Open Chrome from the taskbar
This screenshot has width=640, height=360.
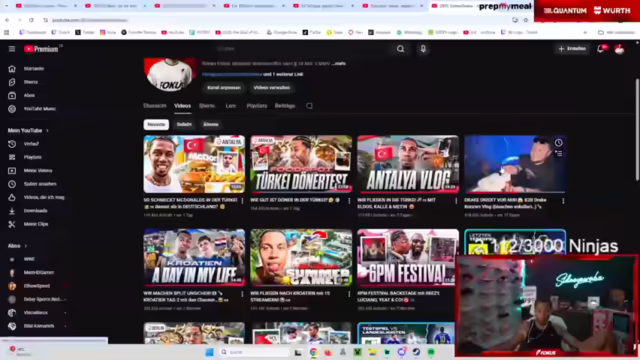pyautogui.click(x=313, y=352)
